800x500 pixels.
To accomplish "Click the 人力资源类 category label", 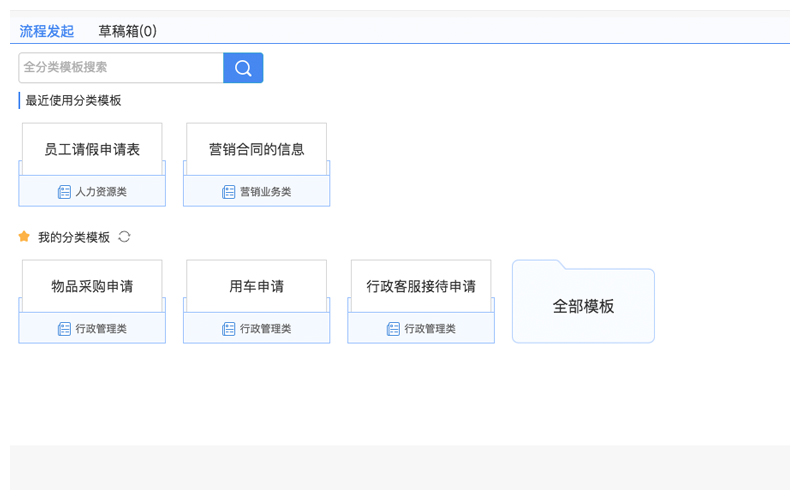I will click(x=101, y=192).
